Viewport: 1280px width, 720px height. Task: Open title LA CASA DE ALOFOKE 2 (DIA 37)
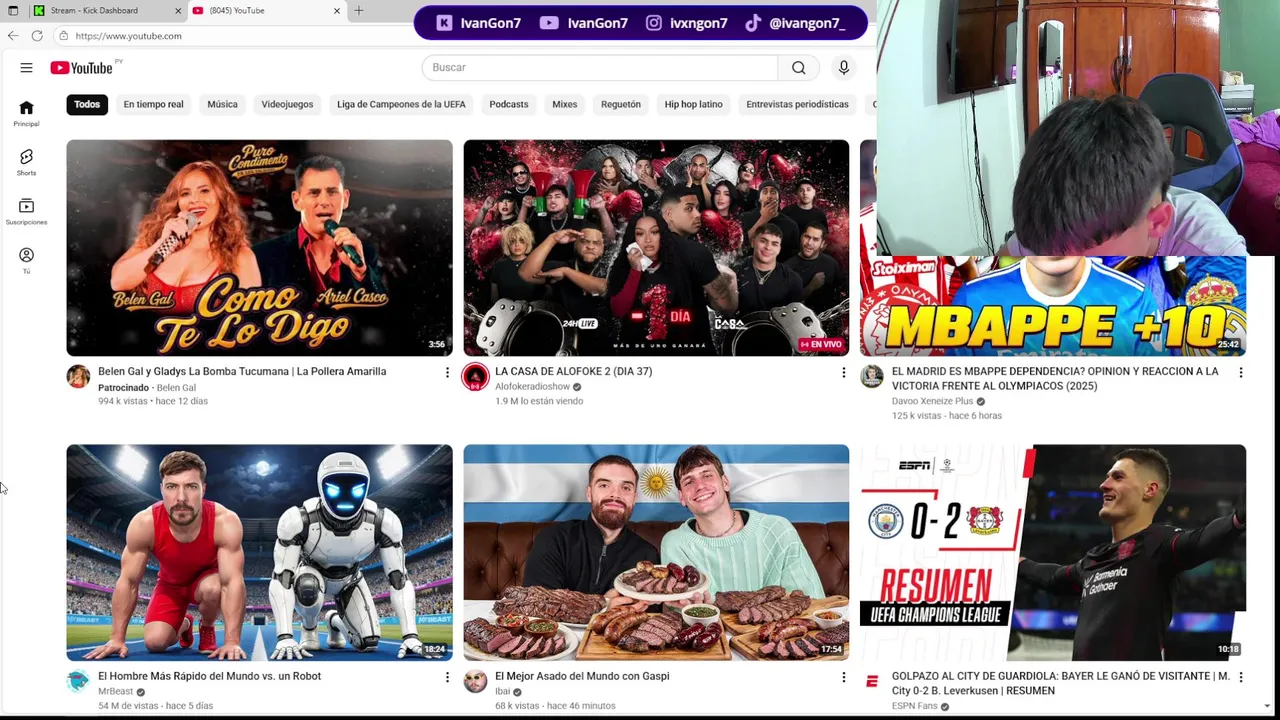(573, 371)
